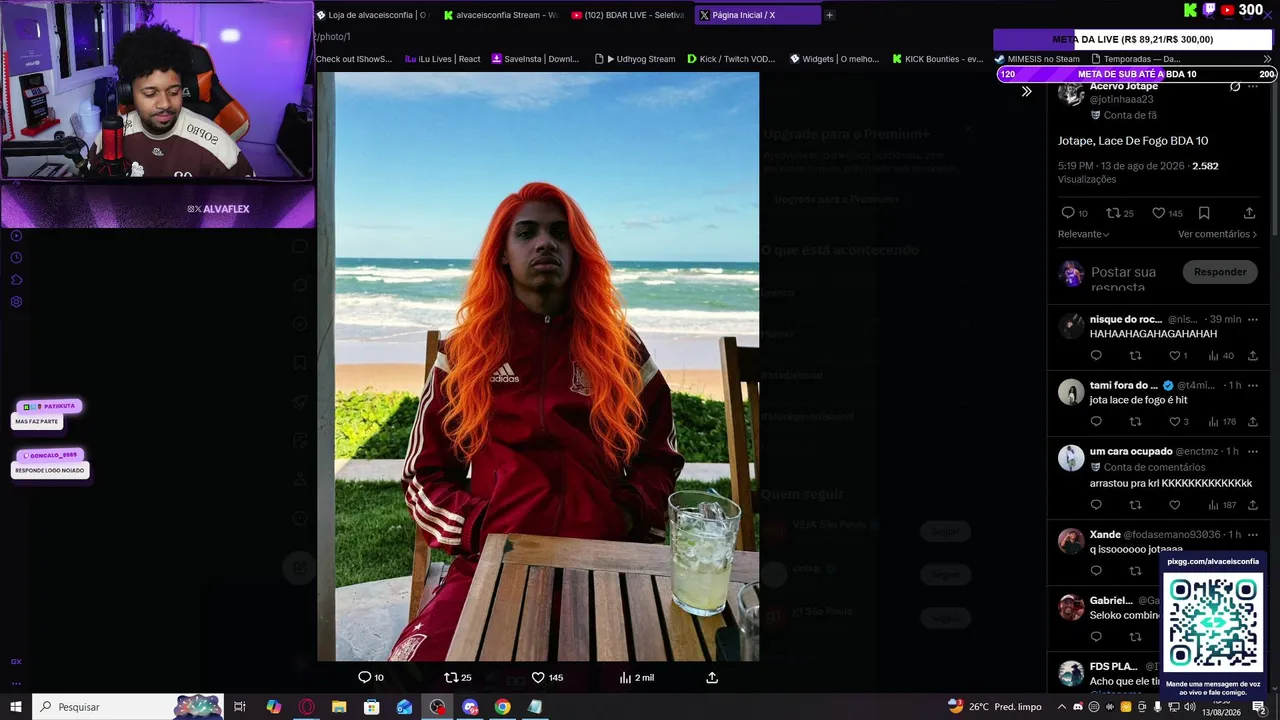Show hidden system tray icons
The width and height of the screenshot is (1280, 720).
click(x=1062, y=707)
